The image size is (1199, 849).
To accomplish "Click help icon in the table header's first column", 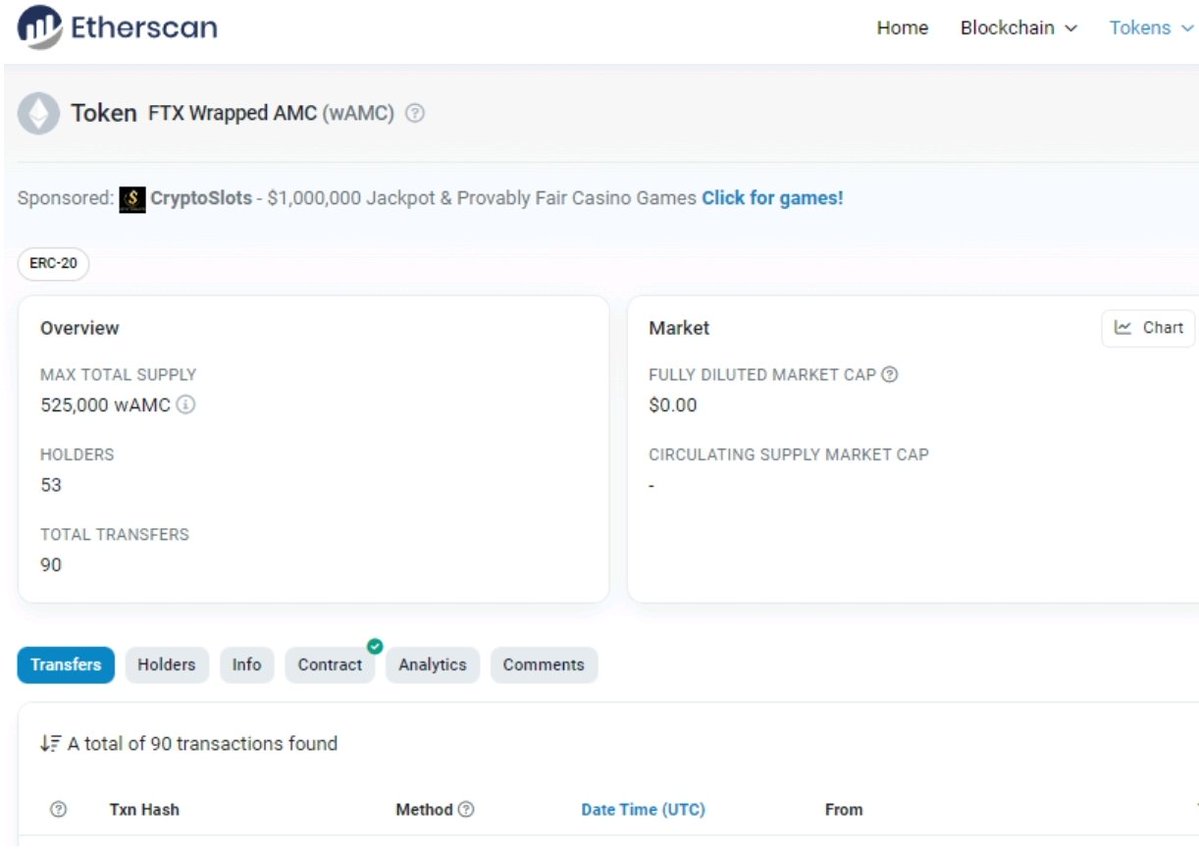I will [x=58, y=809].
